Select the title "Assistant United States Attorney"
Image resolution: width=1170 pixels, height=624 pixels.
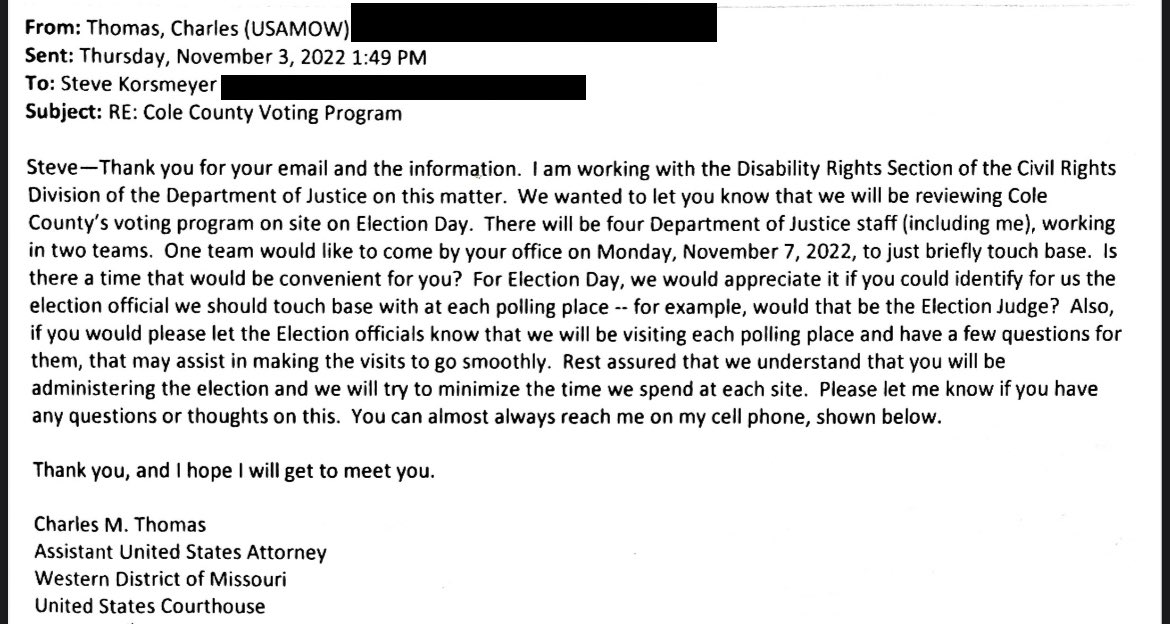pos(181,552)
